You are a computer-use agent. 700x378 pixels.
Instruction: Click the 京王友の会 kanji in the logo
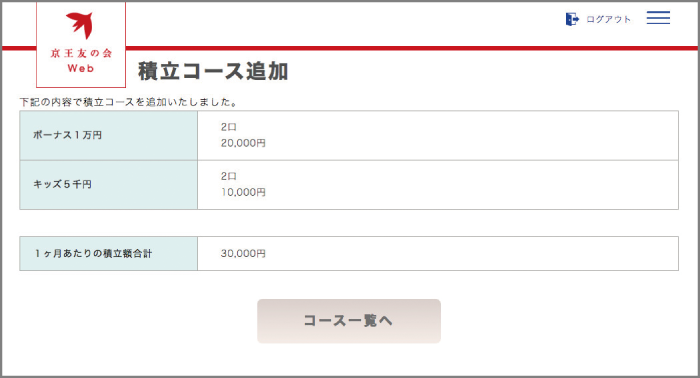pyautogui.click(x=81, y=53)
